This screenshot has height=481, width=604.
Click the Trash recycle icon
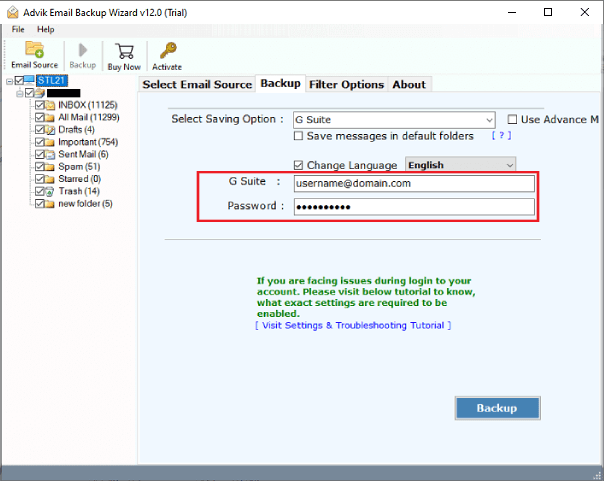[x=50, y=191]
